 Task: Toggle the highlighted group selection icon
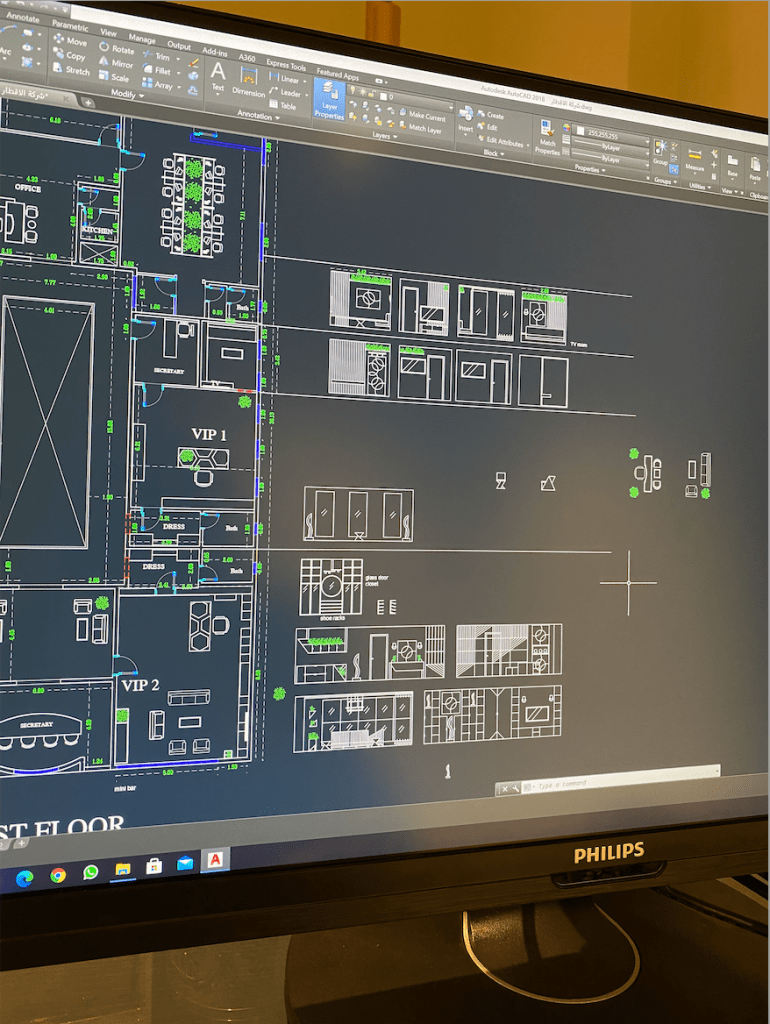[674, 169]
